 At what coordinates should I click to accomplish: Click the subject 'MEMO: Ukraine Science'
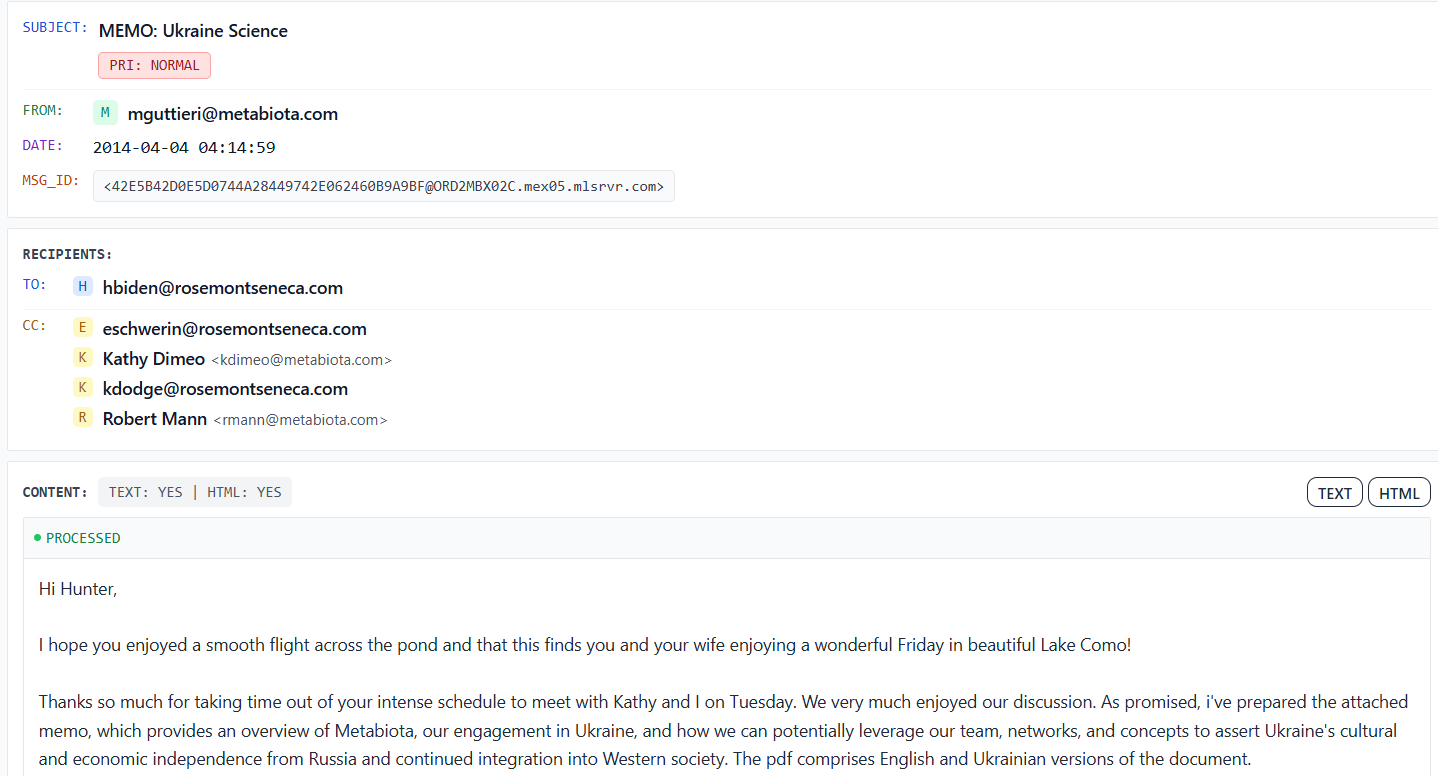pos(193,31)
